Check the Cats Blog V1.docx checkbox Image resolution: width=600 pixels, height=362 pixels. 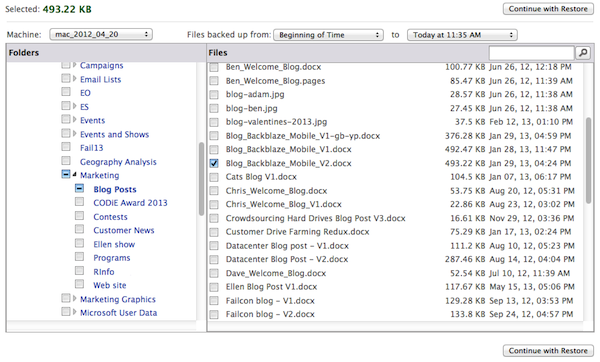214,177
